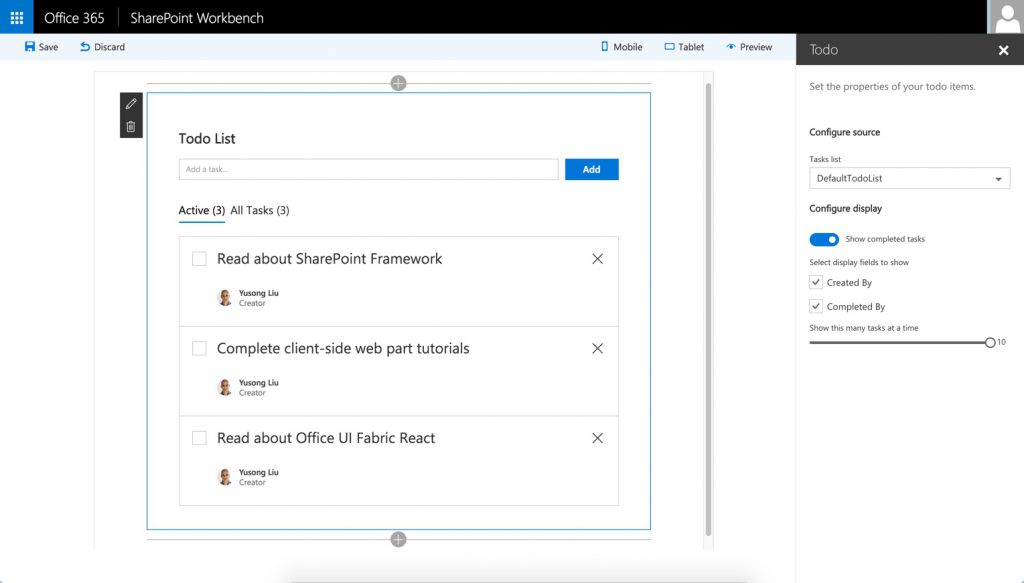Click the Save button in toolbar
Image resolution: width=1024 pixels, height=583 pixels.
pos(41,47)
